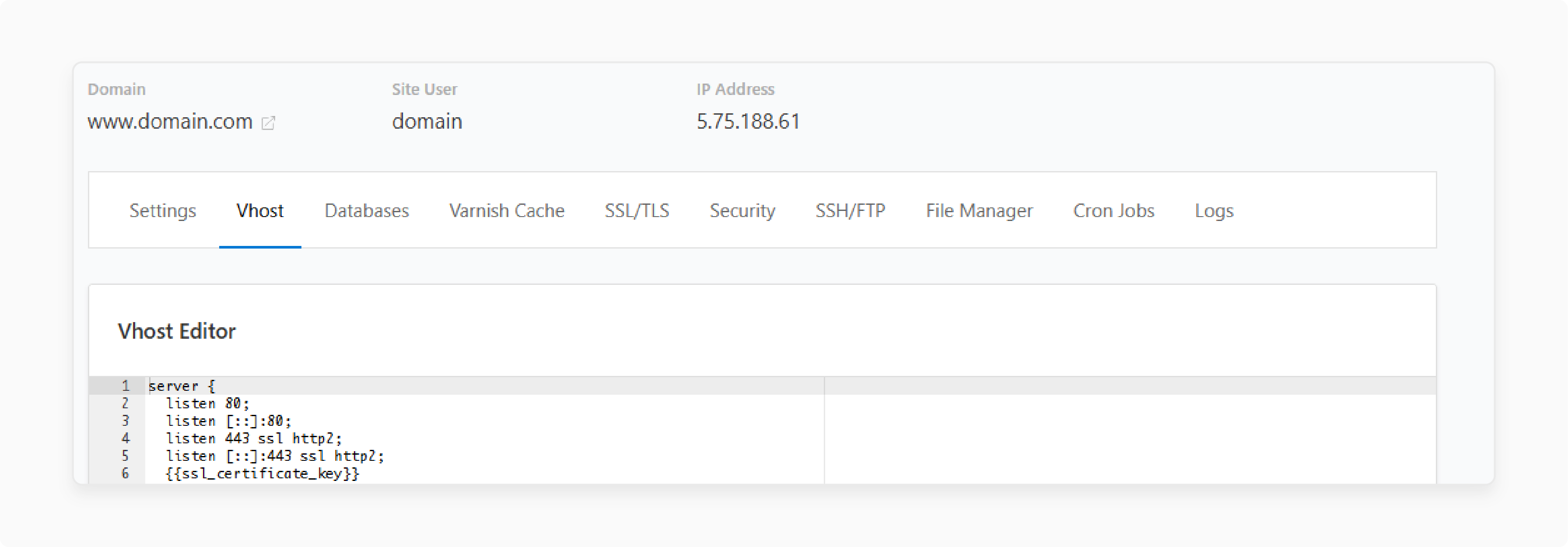Switch to the Databases tab
Viewport: 1568px width, 547px height.
click(367, 211)
